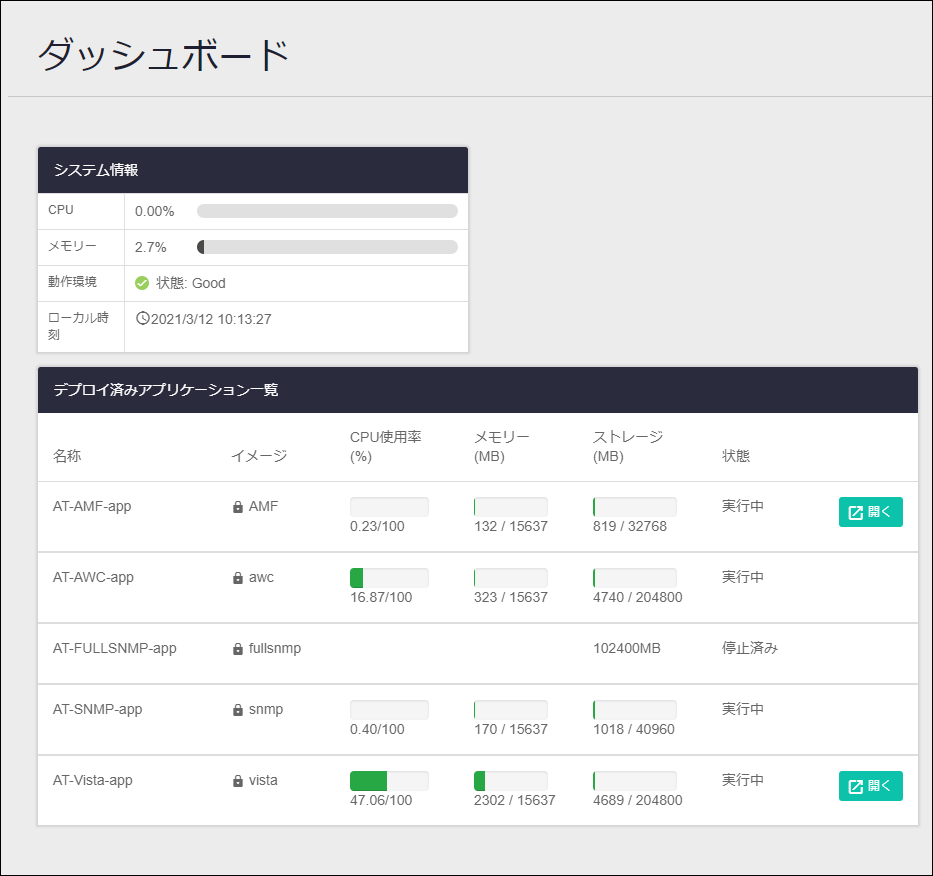Click AT-AWC-app CPU usage bar
This screenshot has width=933, height=876.
click(389, 578)
